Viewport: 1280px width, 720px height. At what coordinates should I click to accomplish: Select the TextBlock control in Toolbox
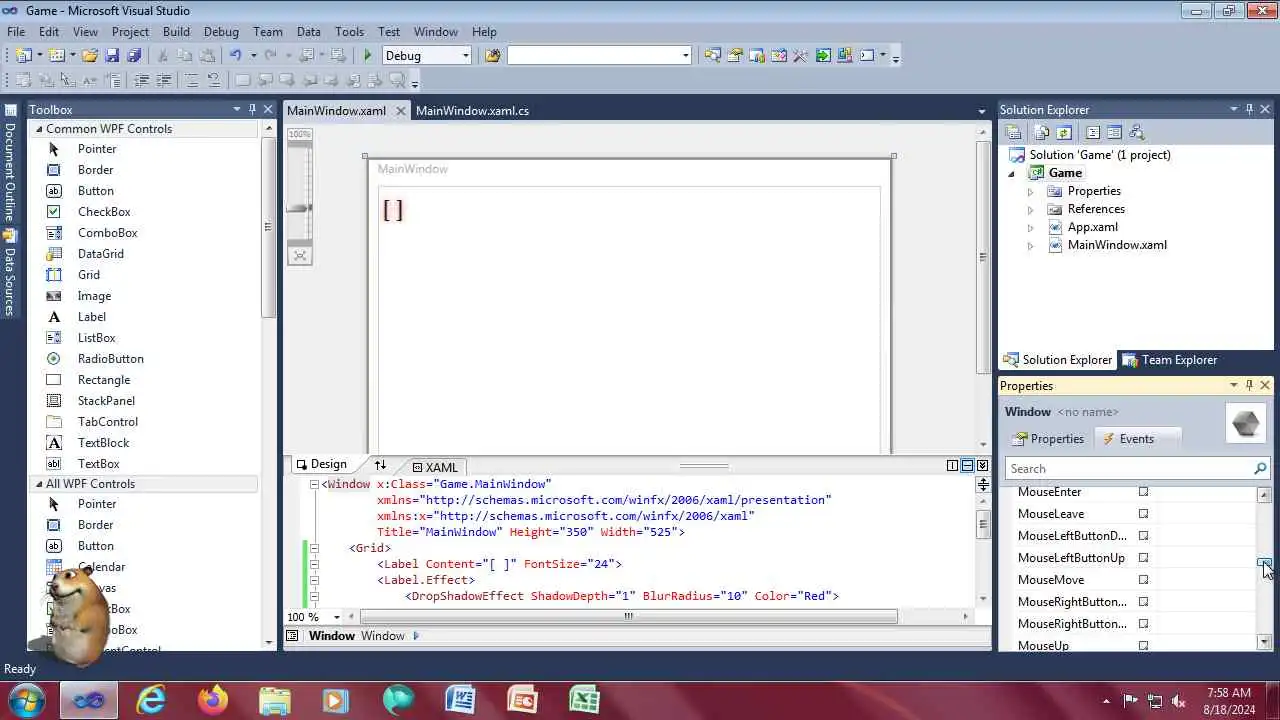click(104, 443)
